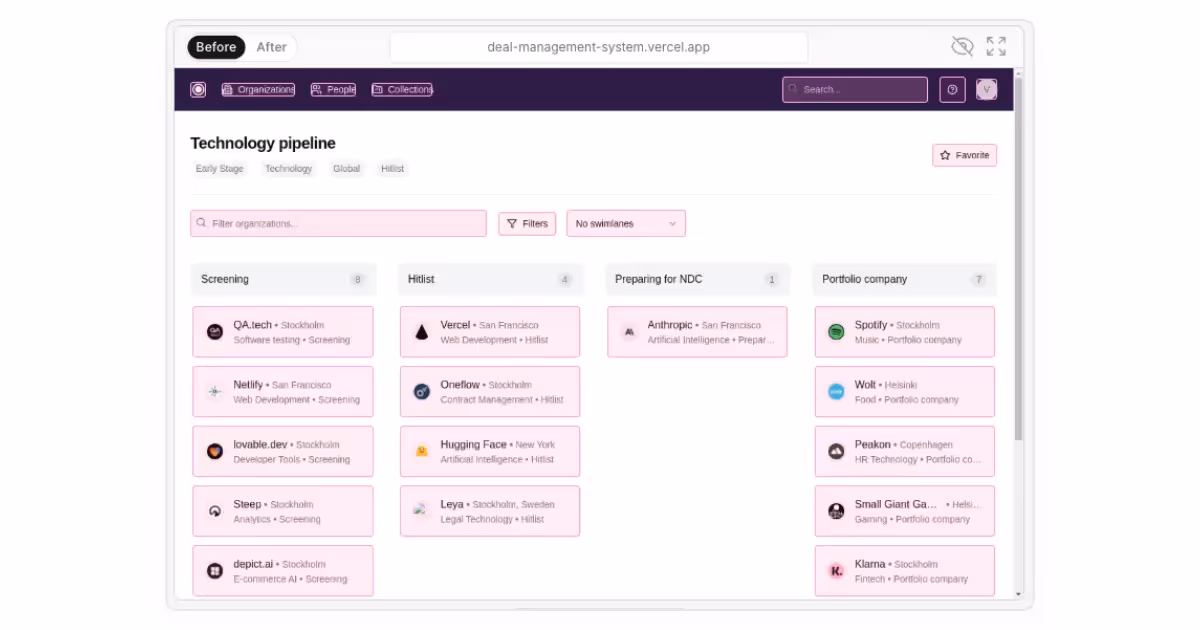Open the Peakon card title
The image size is (1200, 630).
[x=872, y=444]
